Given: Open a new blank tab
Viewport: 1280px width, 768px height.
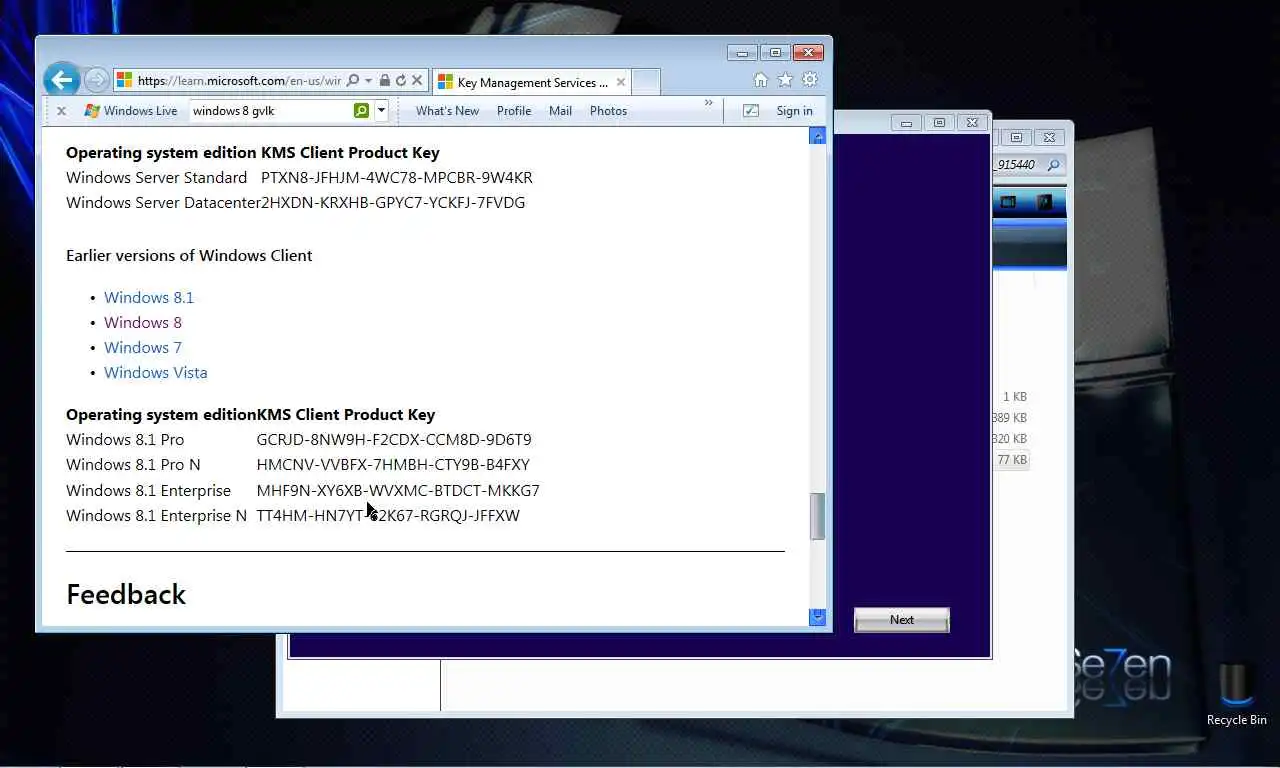Looking at the screenshot, I should tap(646, 82).
